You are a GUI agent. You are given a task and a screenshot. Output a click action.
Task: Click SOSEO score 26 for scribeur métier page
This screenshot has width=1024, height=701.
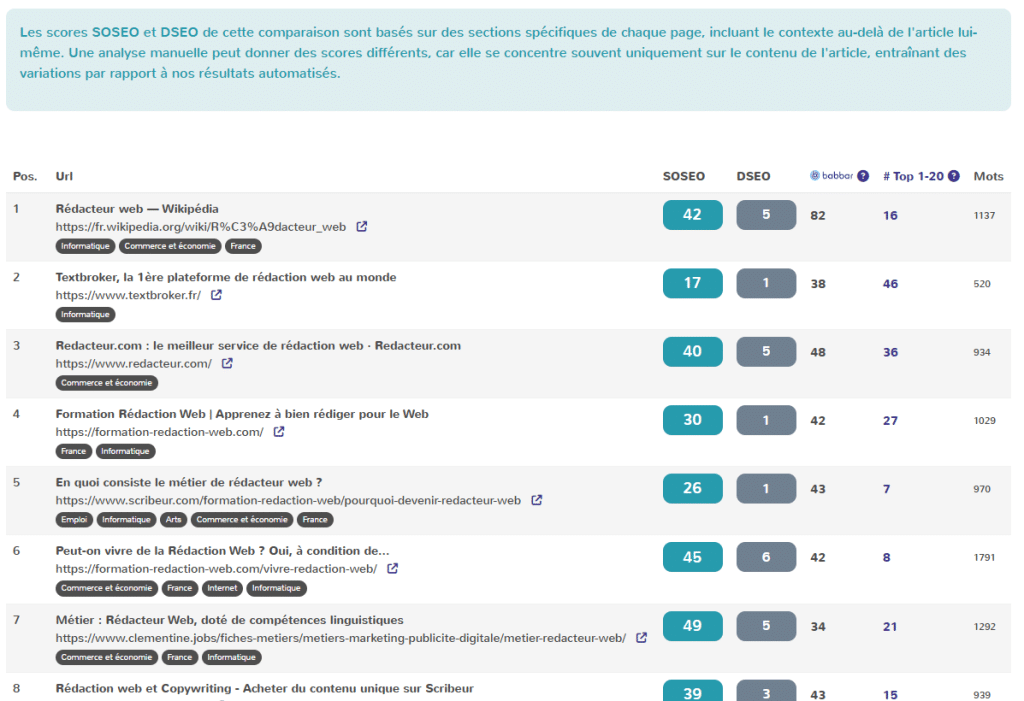[692, 489]
